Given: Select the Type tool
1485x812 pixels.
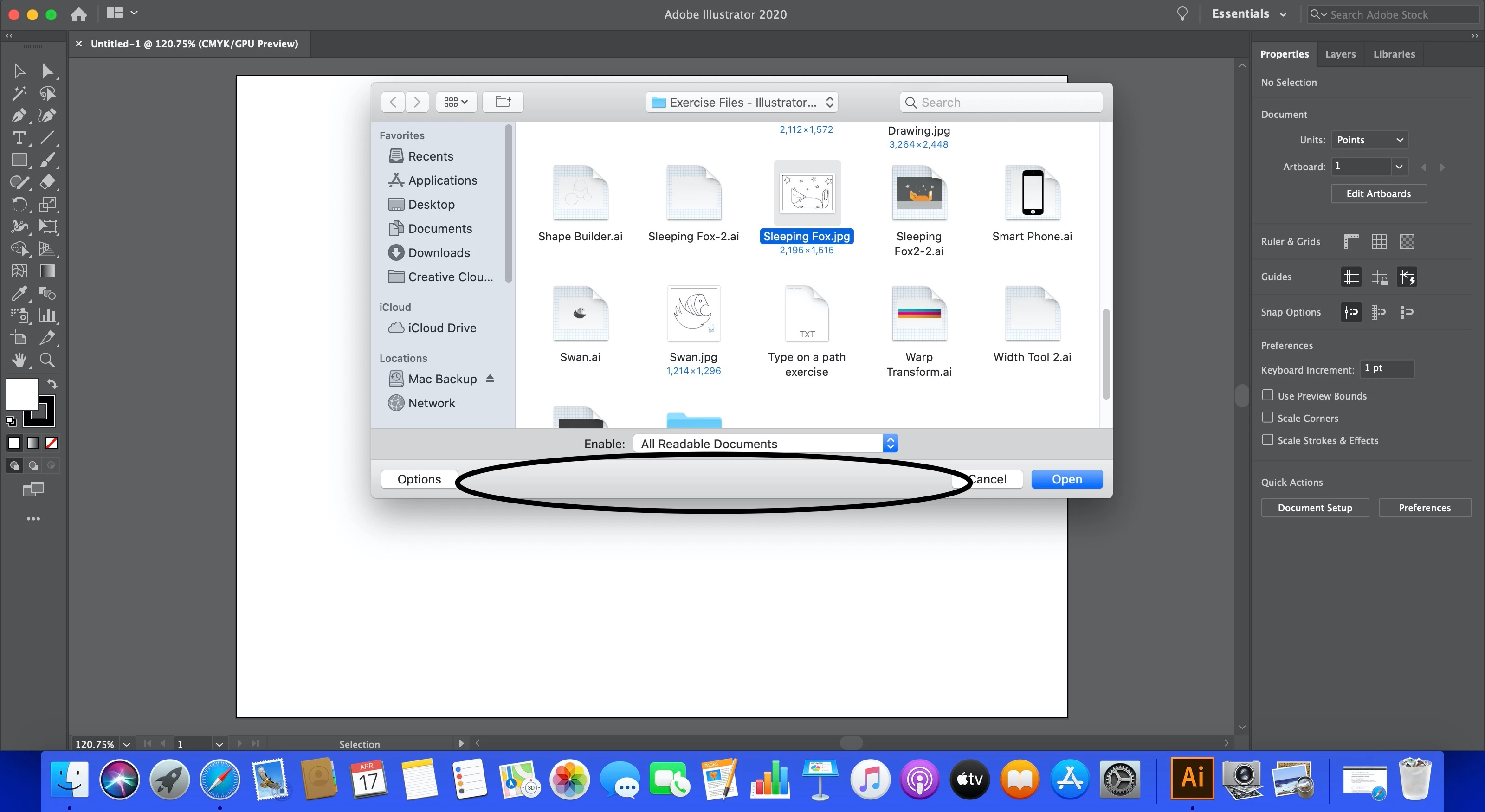Looking at the screenshot, I should [19, 138].
